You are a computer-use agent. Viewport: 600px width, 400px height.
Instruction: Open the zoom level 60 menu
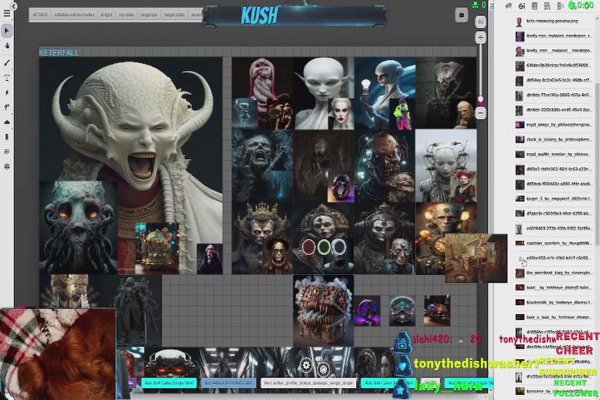pyautogui.click(x=481, y=22)
